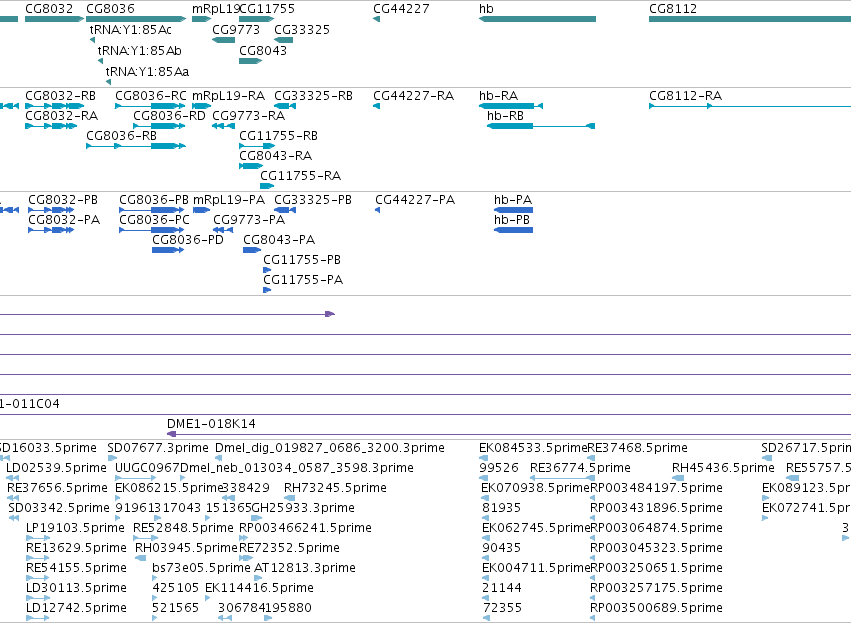Screen dimensions: 851x623
Task: Select the RE37468.5prime EST label
Action: tap(638, 448)
